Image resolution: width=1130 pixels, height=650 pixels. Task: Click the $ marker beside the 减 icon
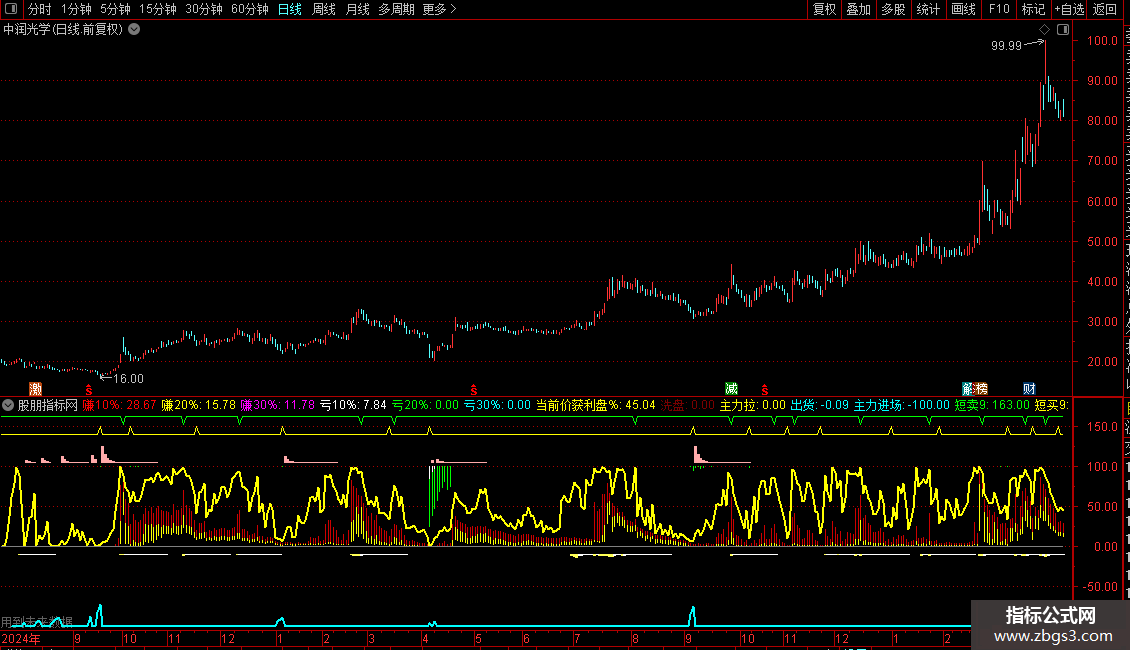[765, 390]
